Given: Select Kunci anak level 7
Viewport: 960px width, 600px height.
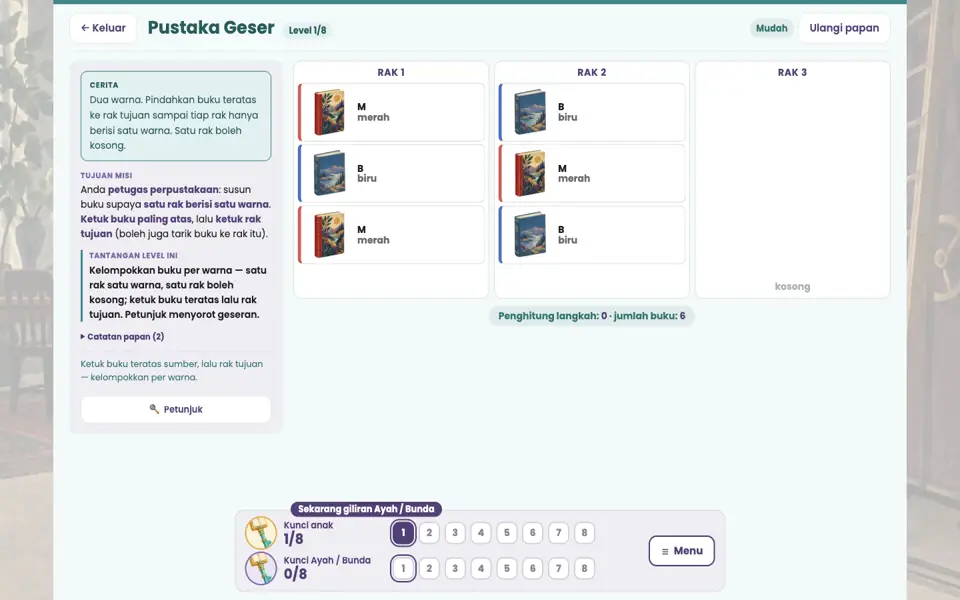Looking at the screenshot, I should pos(558,533).
